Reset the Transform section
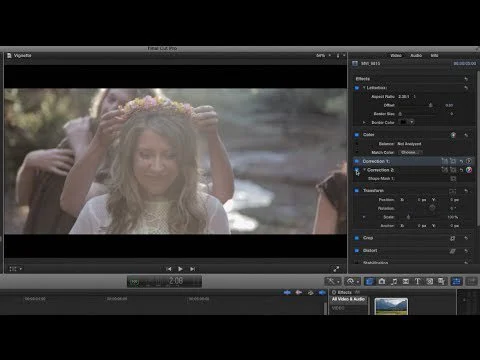This screenshot has width=480, height=360. pos(466,191)
